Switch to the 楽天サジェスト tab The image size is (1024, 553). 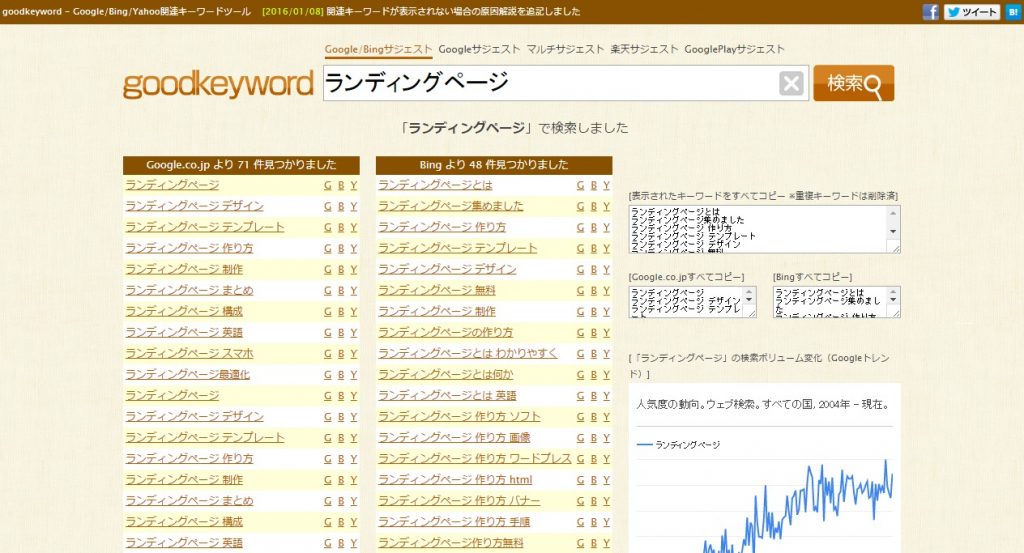point(644,49)
